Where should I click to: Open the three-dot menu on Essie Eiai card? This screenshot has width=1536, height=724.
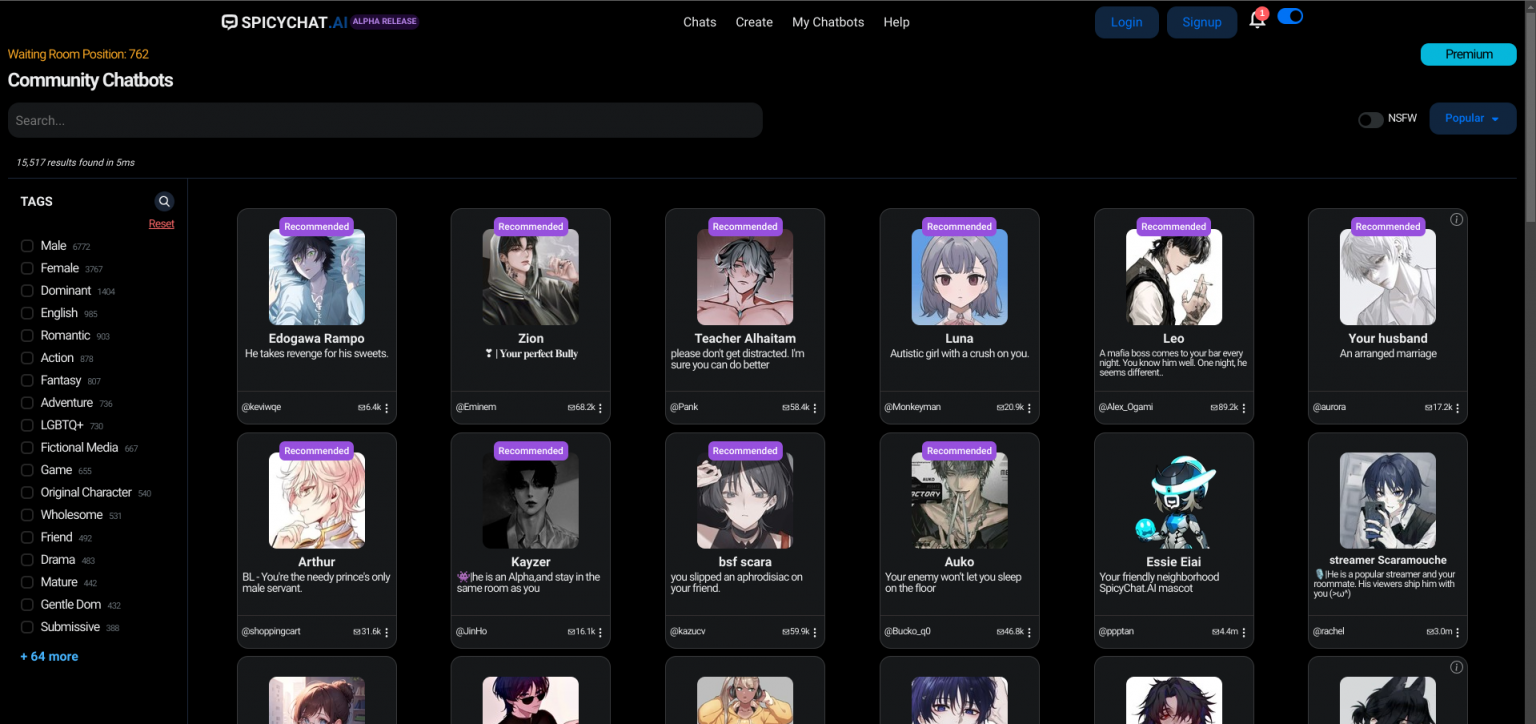pyautogui.click(x=1244, y=632)
